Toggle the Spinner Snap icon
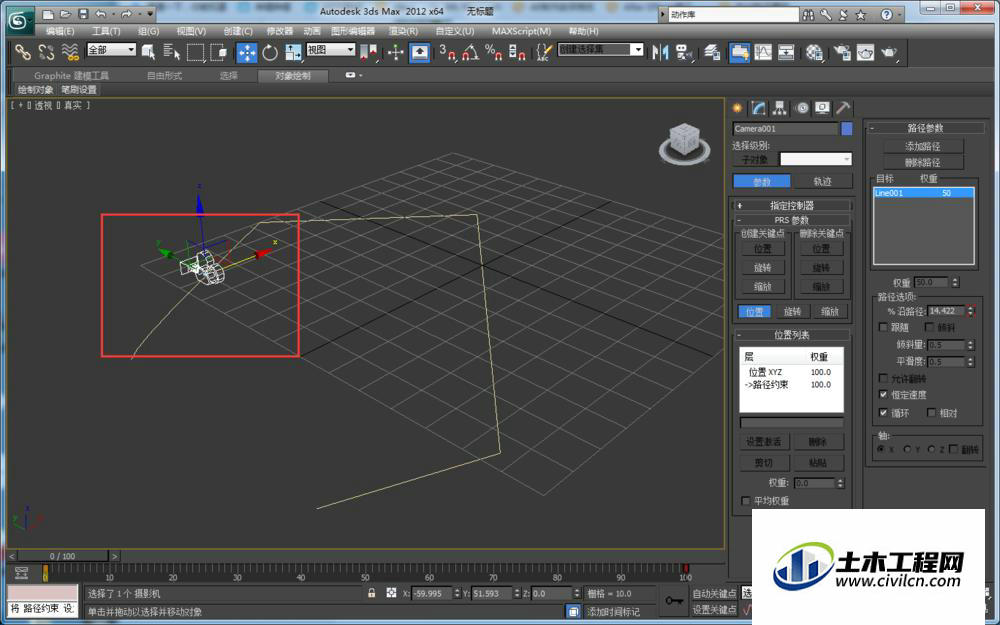1000x625 pixels. tap(517, 52)
